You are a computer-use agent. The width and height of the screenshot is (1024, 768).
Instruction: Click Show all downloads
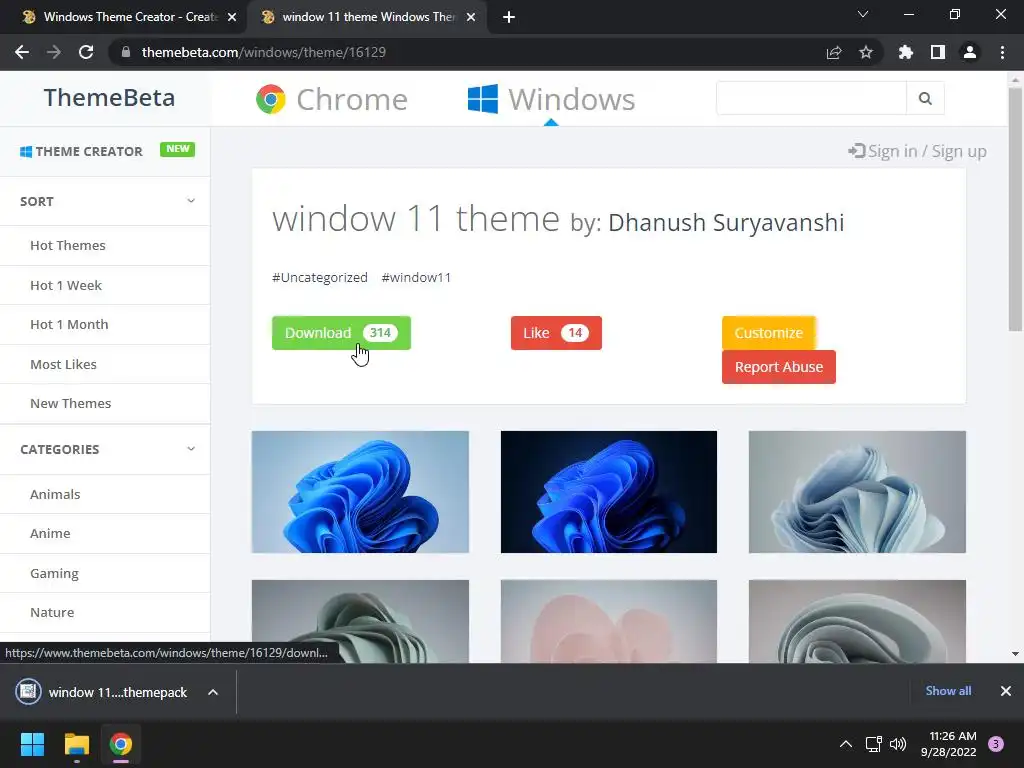click(948, 691)
